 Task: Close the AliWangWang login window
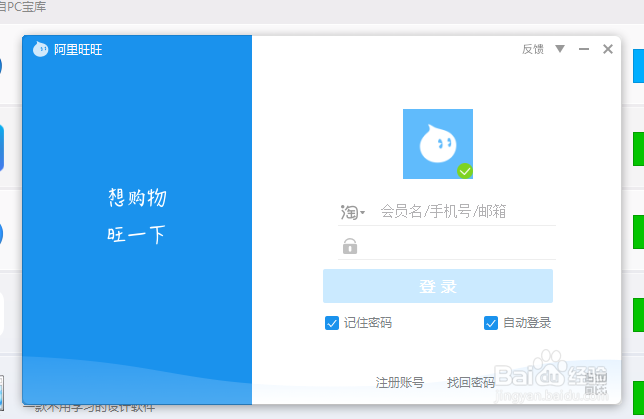coord(608,49)
